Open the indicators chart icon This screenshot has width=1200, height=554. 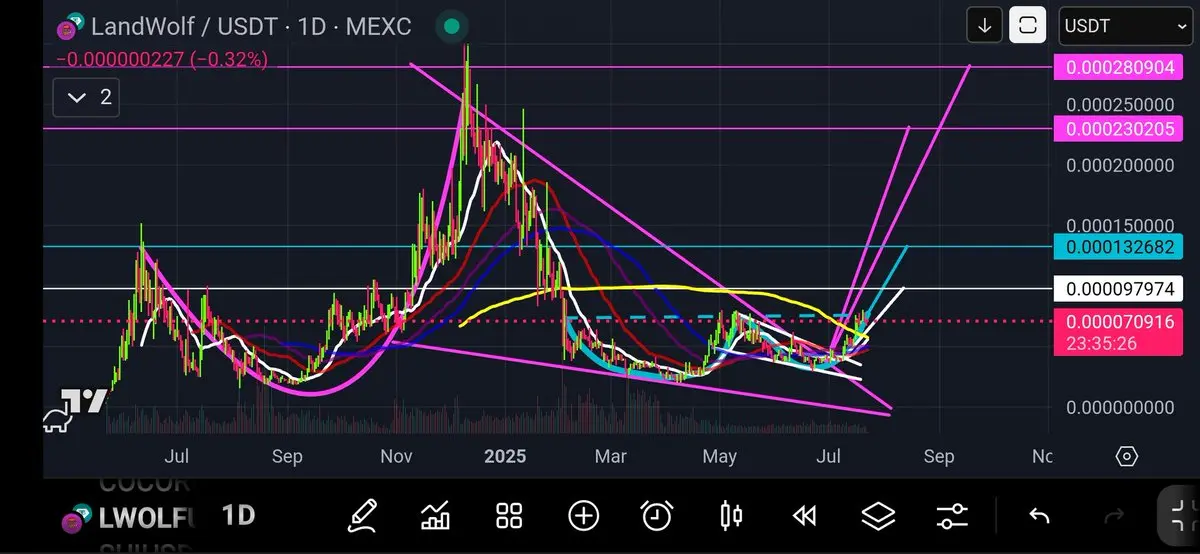click(435, 516)
